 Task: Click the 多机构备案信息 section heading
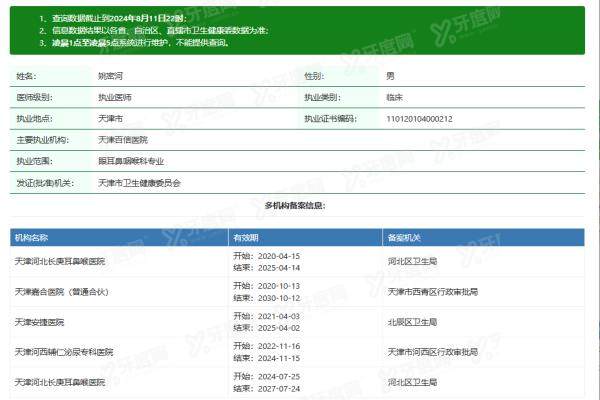coord(295,206)
